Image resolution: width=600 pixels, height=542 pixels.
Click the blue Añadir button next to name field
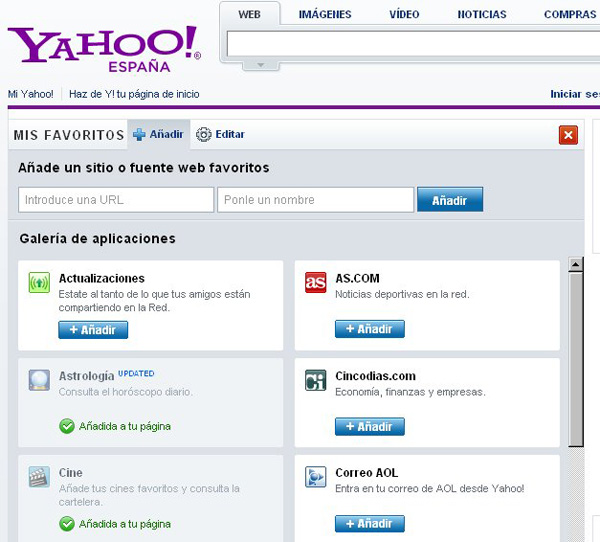(x=450, y=199)
